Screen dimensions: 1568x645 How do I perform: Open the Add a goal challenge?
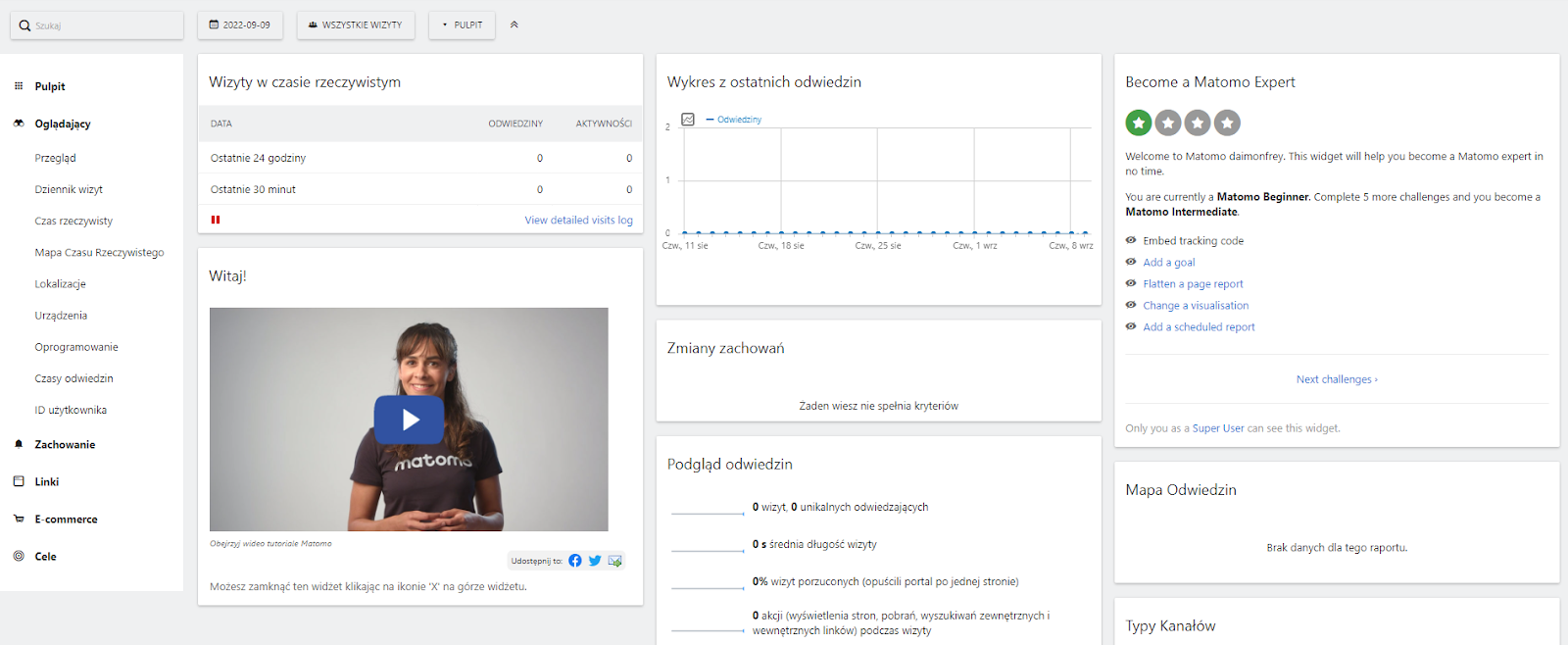(x=1168, y=262)
